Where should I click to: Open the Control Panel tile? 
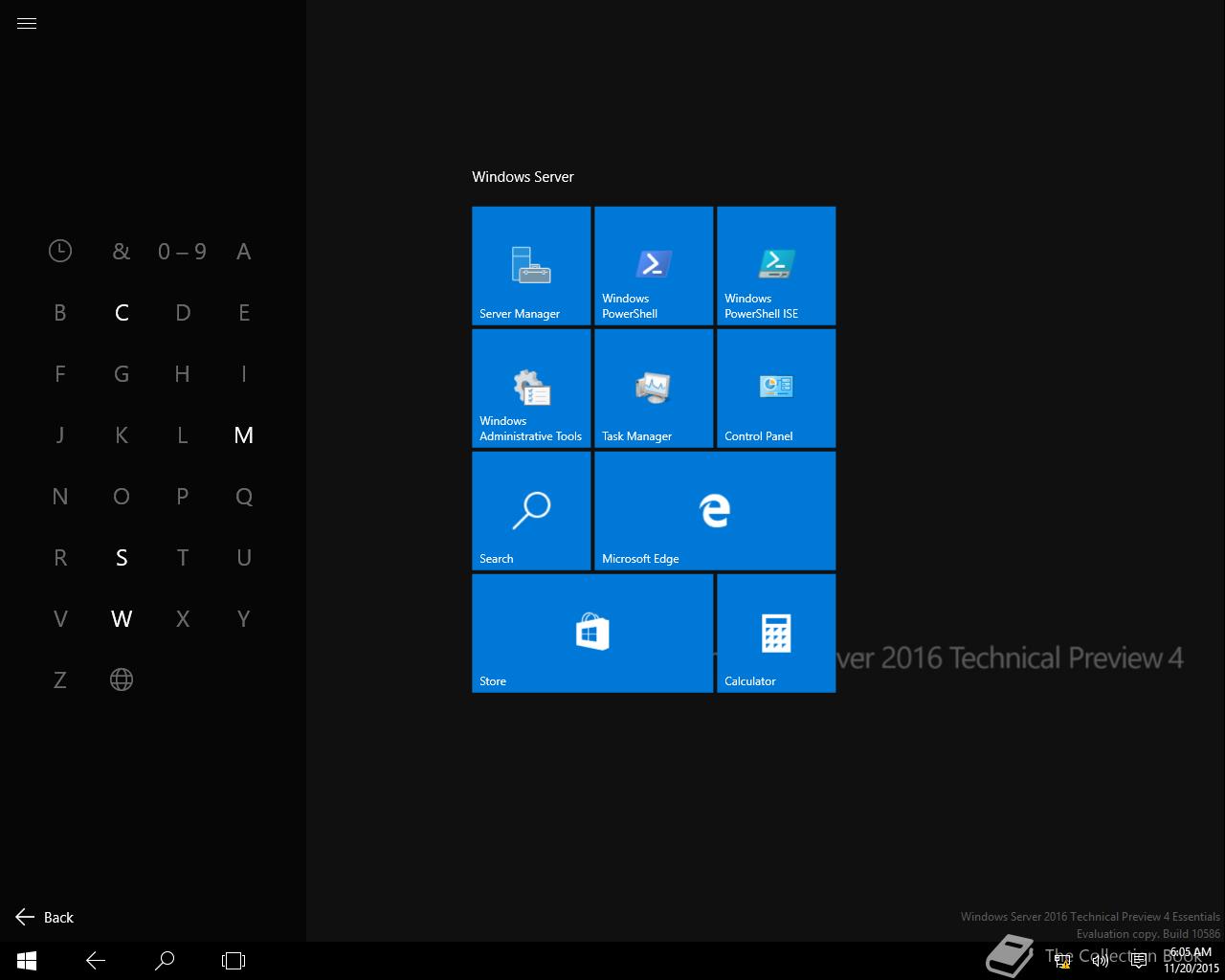(x=776, y=389)
